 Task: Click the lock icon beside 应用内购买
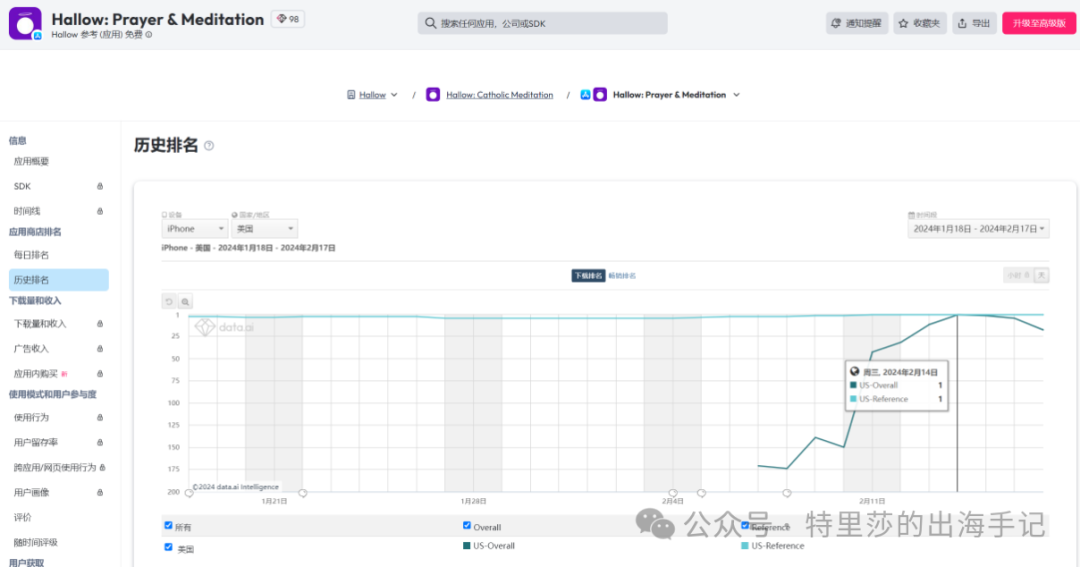click(100, 373)
